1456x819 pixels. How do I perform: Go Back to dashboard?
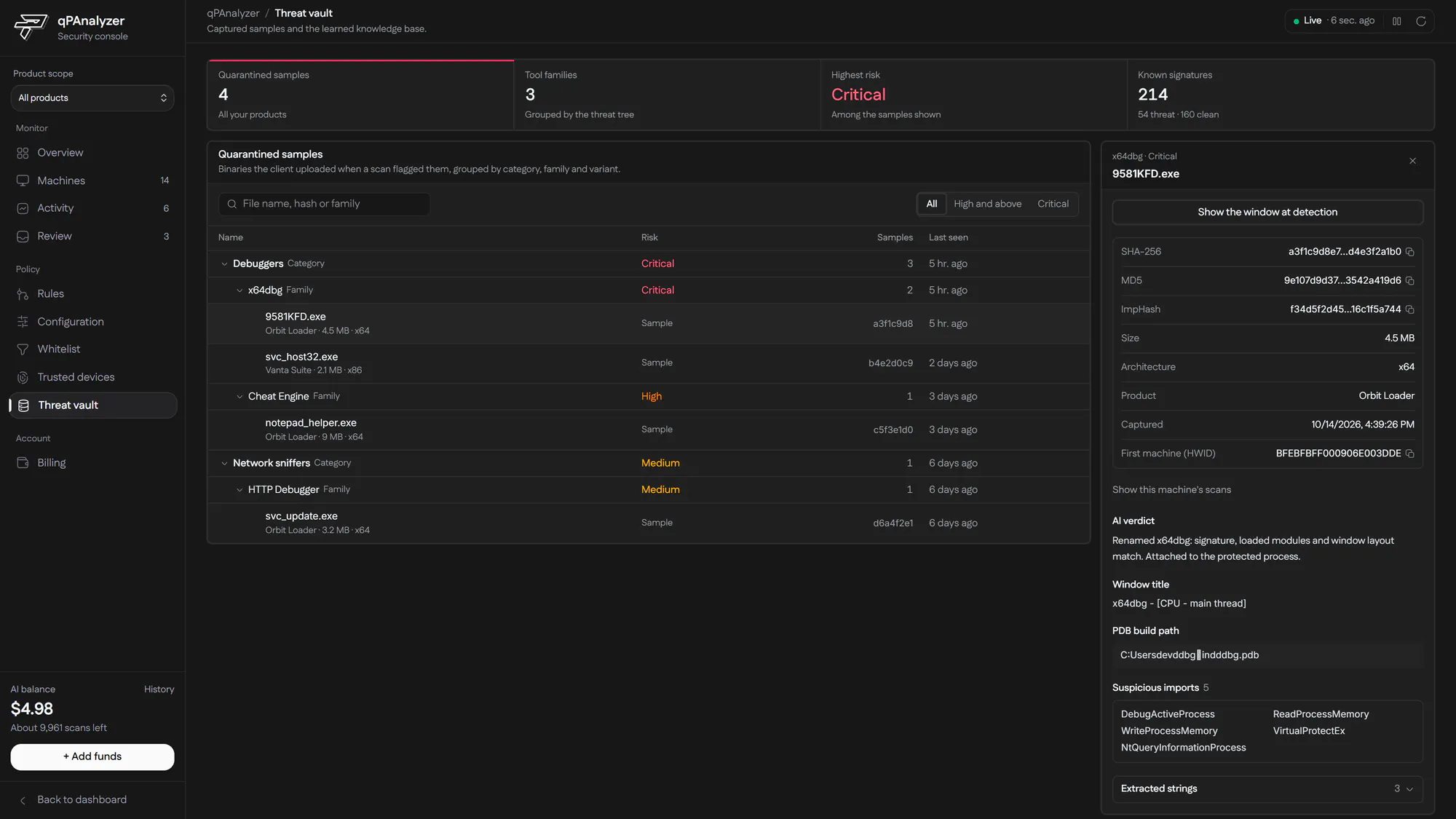(82, 800)
